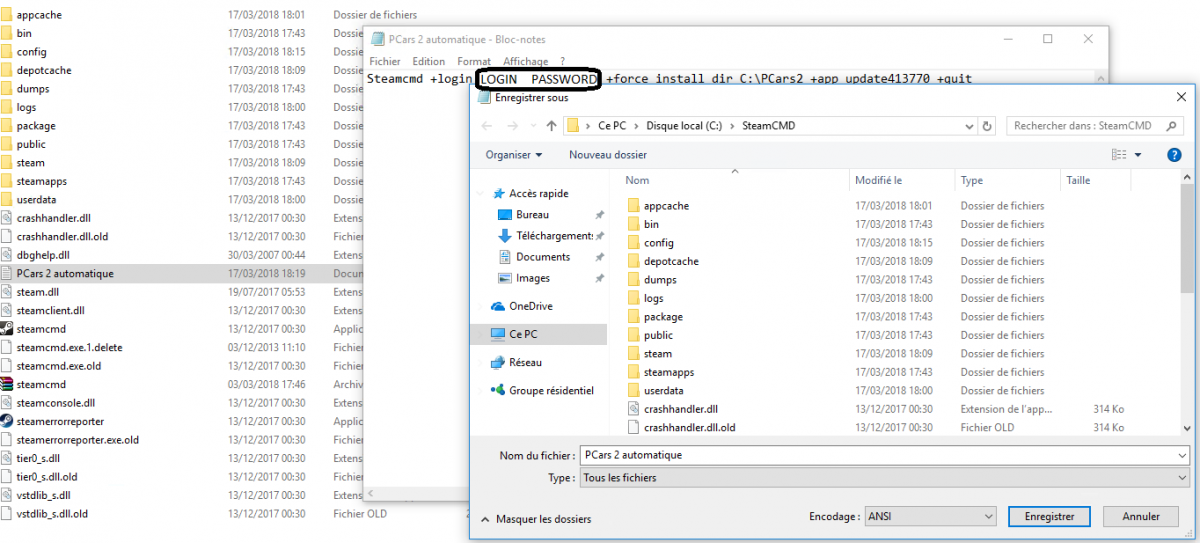1200x543 pixels.
Task: Select package folder icon in background Explorer list
Action: point(6,126)
